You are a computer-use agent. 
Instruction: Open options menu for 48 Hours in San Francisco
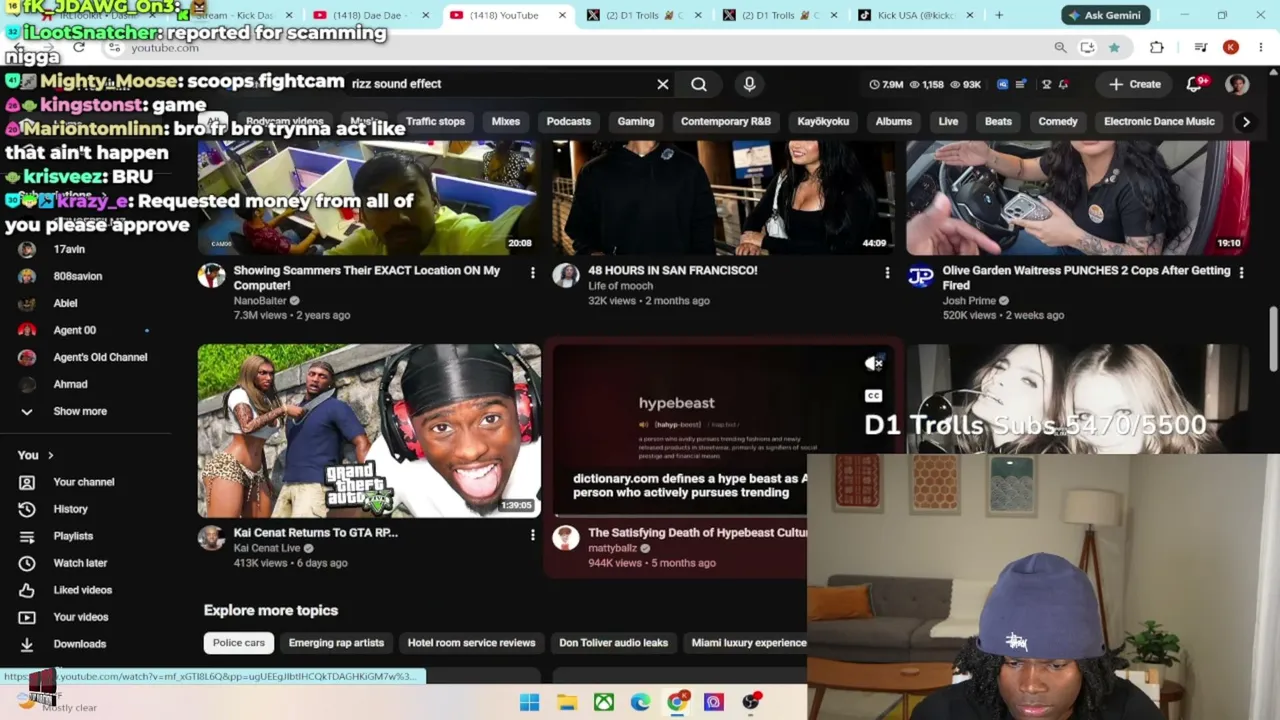click(887, 272)
